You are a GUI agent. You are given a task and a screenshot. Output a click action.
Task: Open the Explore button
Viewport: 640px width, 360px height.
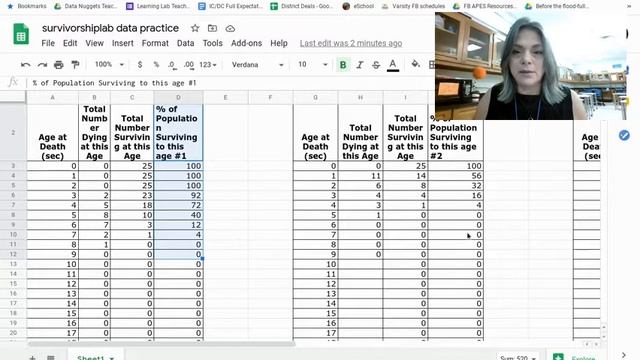(x=577, y=358)
